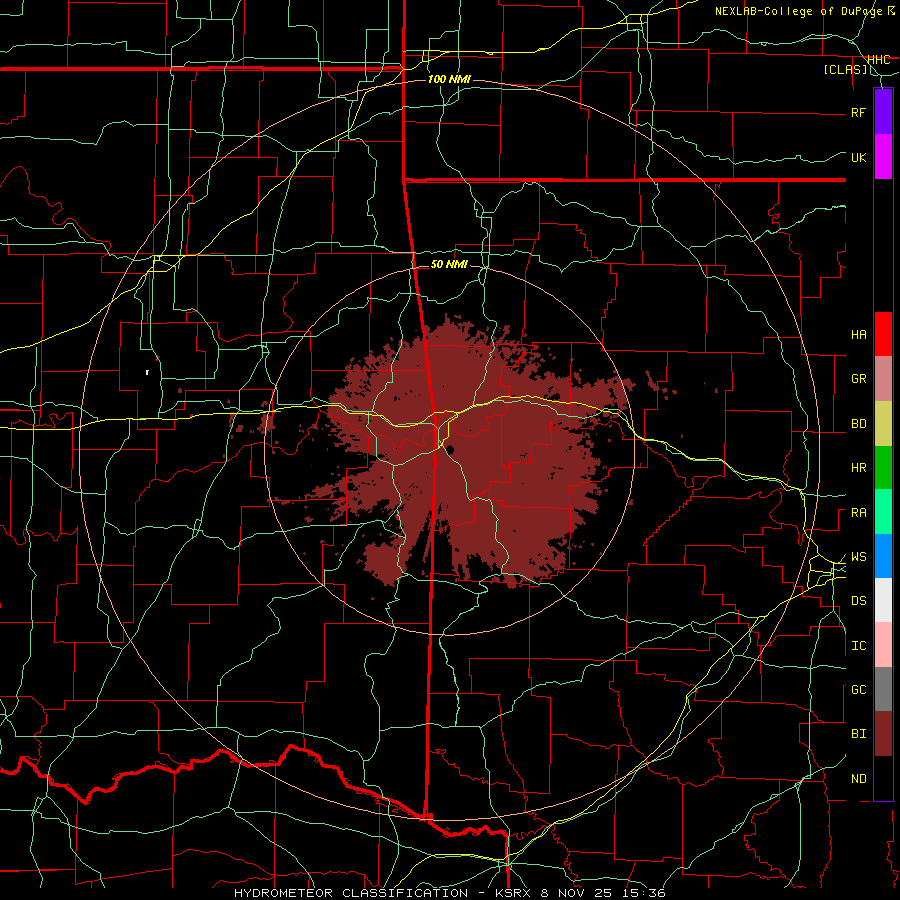900x900 pixels.
Task: Click the DS legend label
Action: (x=858, y=601)
